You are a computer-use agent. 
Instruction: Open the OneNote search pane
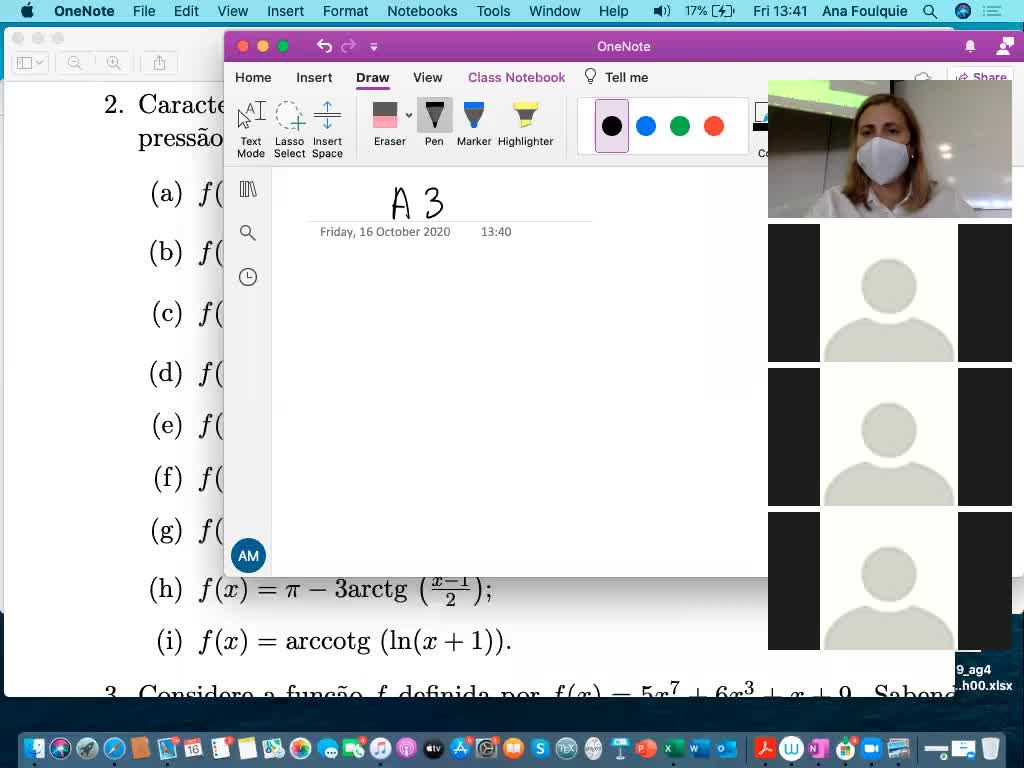point(248,232)
